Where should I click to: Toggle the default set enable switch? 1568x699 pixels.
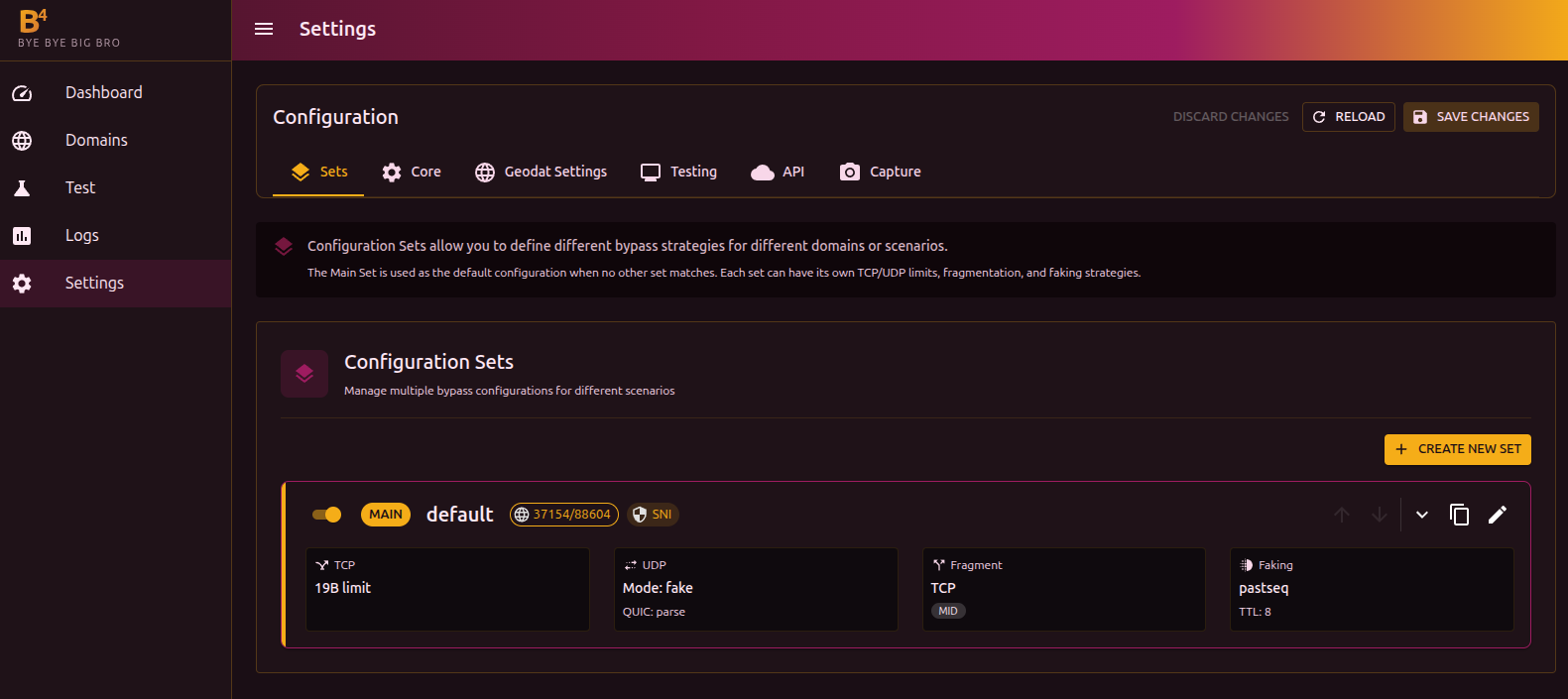pos(326,515)
